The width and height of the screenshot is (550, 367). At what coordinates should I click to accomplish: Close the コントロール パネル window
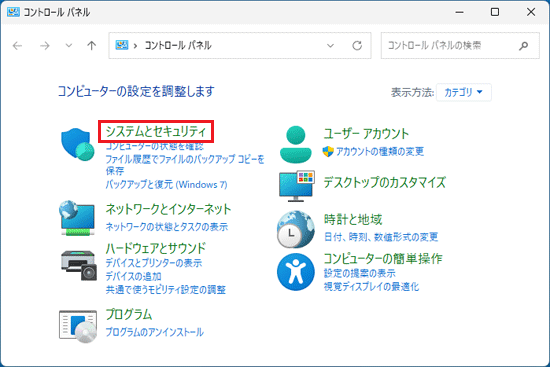531,12
